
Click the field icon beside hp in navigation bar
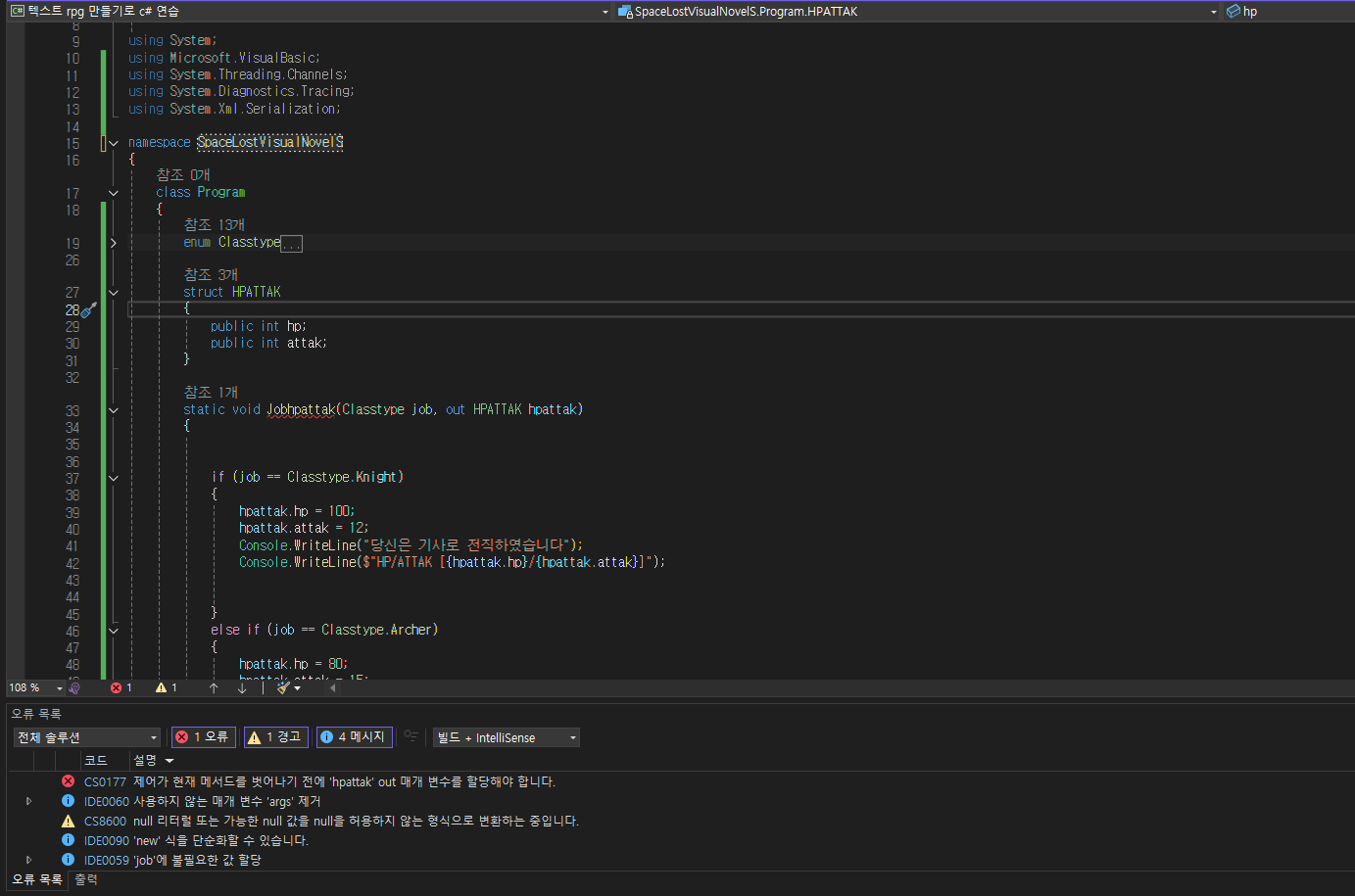pos(1234,12)
